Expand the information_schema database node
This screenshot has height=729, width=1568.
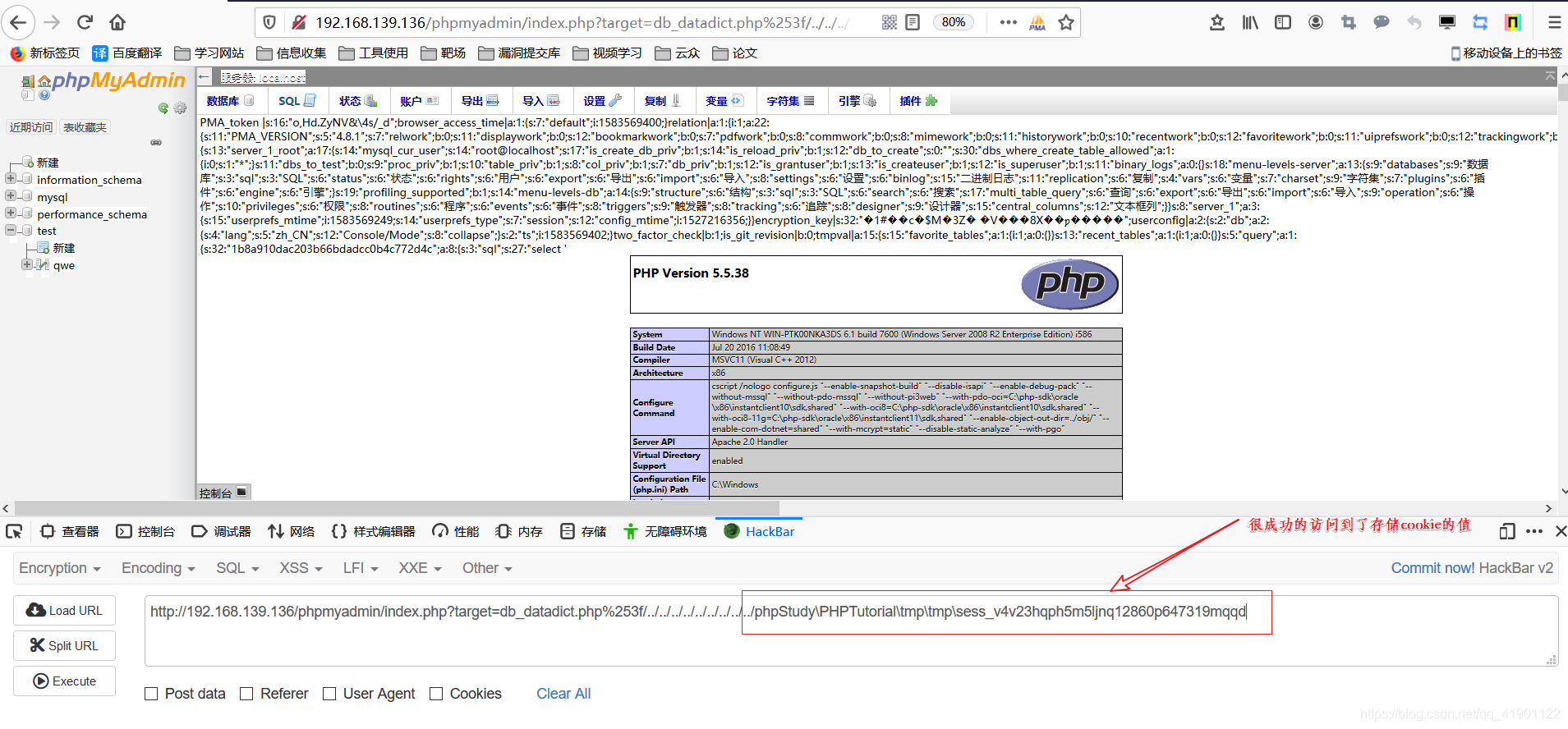(11, 178)
